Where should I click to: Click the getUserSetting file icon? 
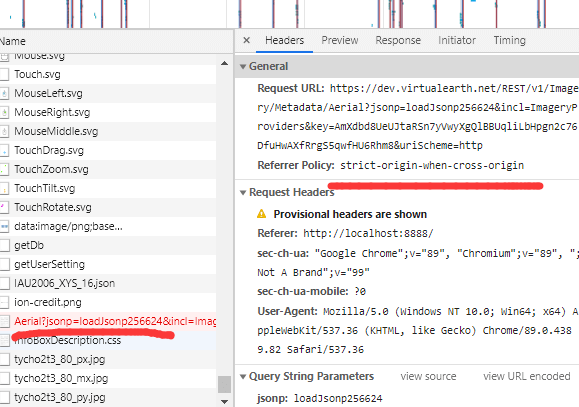pos(4,264)
